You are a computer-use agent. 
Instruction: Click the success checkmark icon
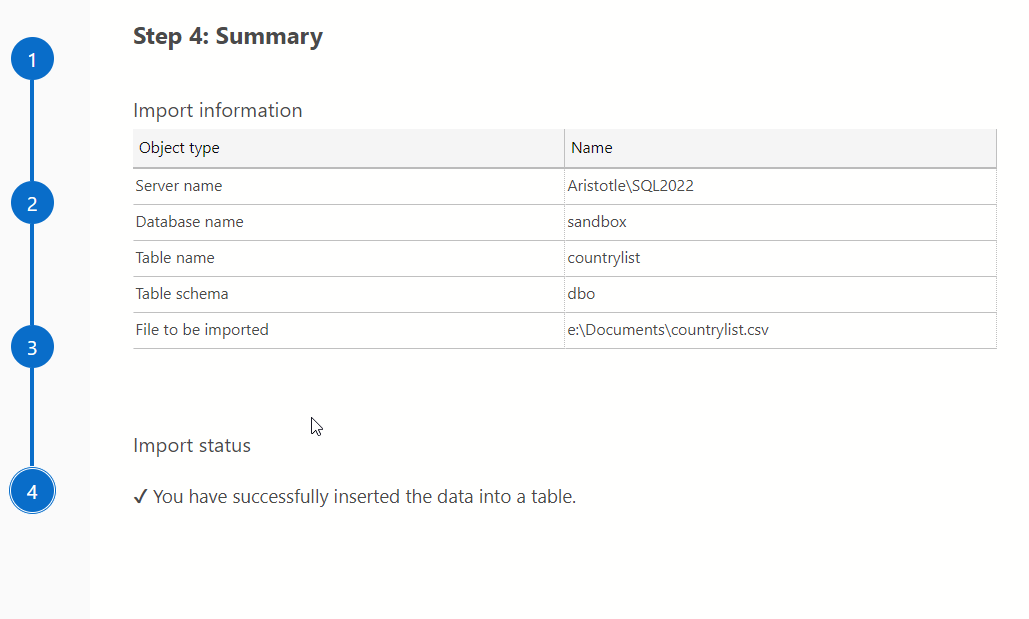141,496
